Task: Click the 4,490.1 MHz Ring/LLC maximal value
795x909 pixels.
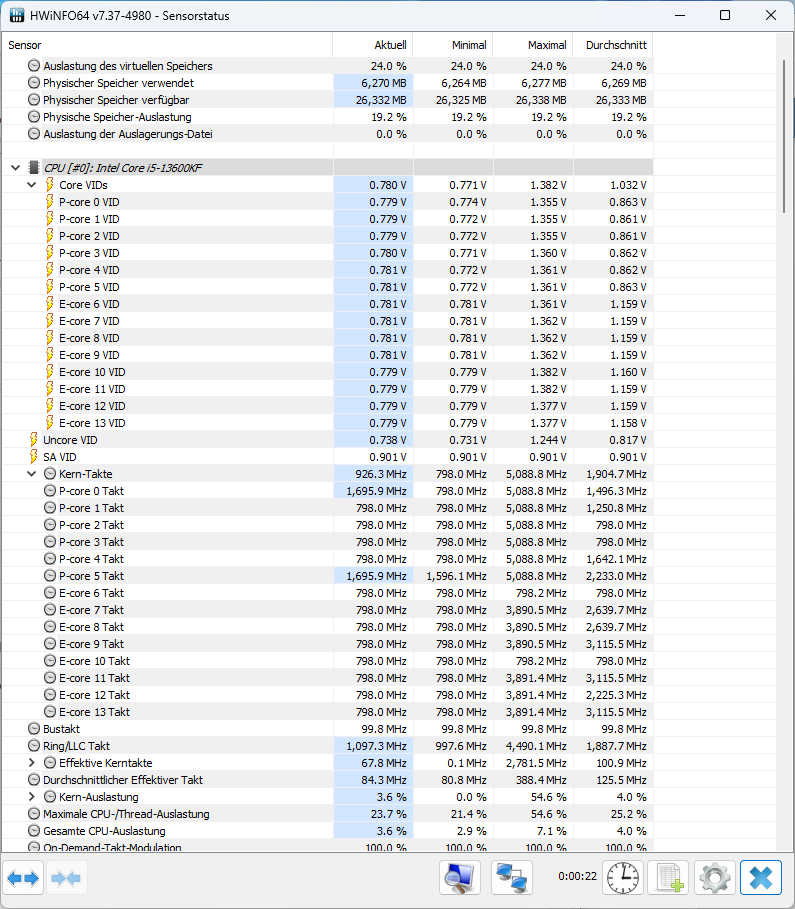Action: point(536,746)
